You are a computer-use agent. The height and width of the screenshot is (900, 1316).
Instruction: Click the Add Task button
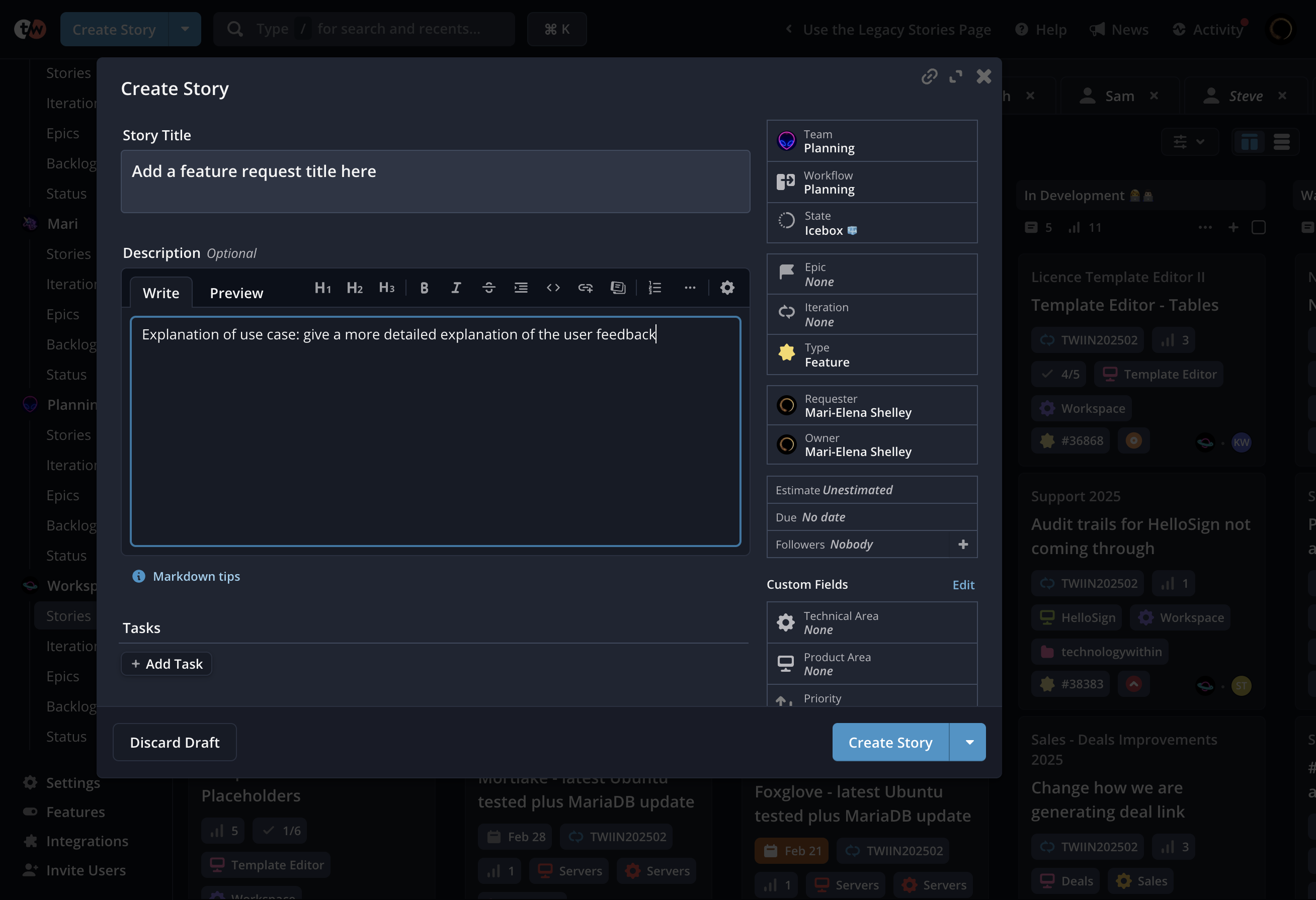point(167,664)
